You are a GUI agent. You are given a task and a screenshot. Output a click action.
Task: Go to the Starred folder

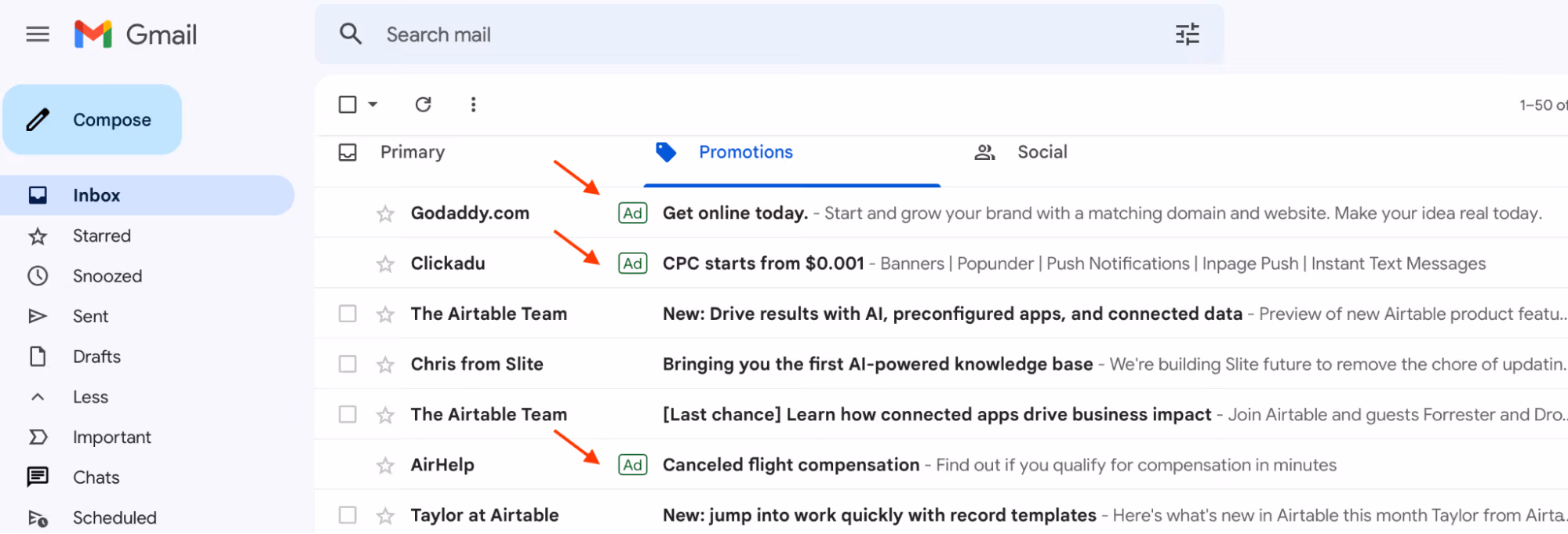click(101, 236)
